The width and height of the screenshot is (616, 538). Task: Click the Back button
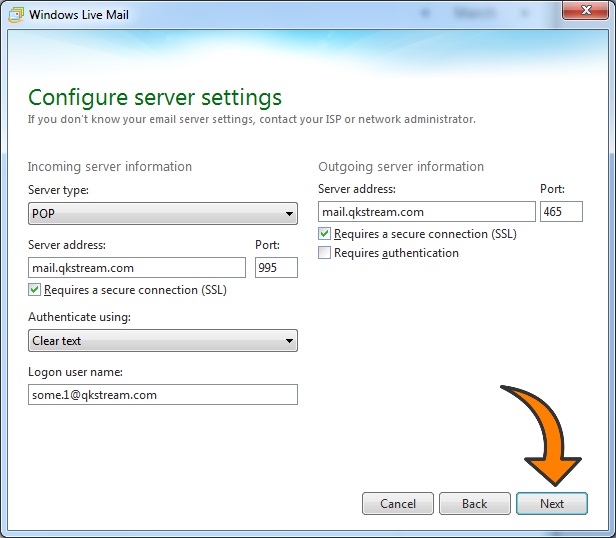point(475,503)
